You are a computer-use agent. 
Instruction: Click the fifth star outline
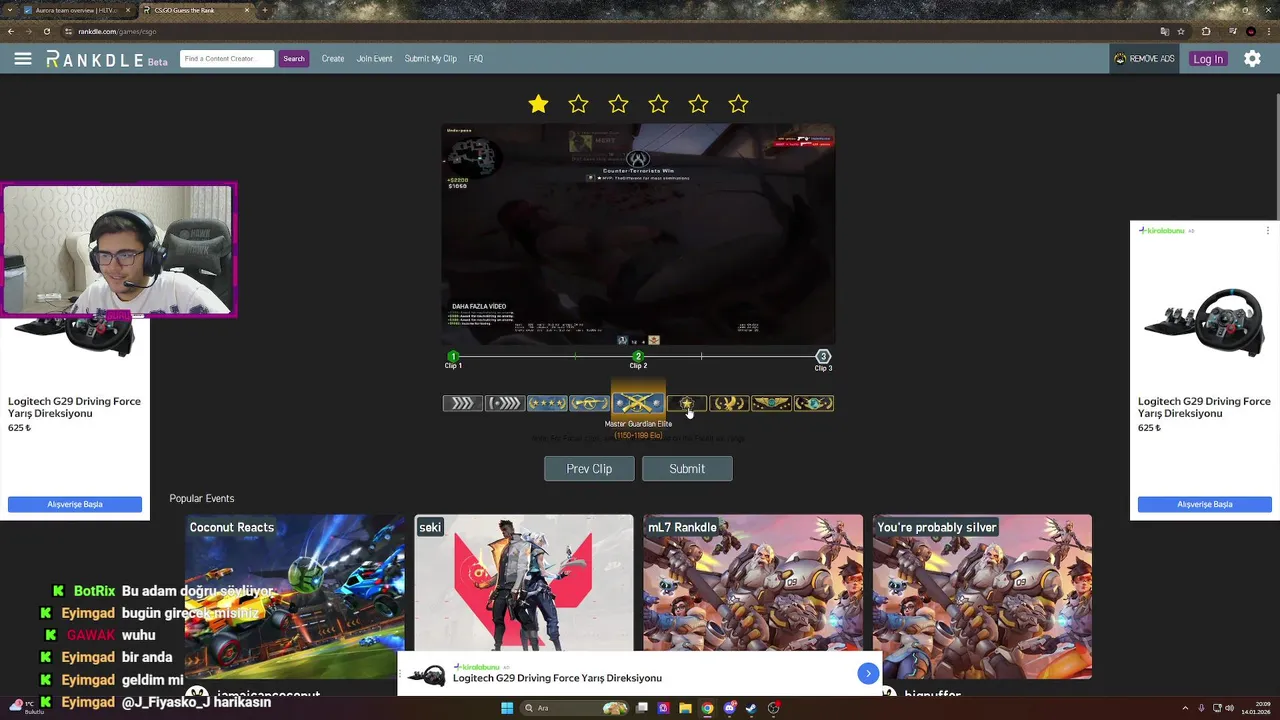tap(698, 104)
